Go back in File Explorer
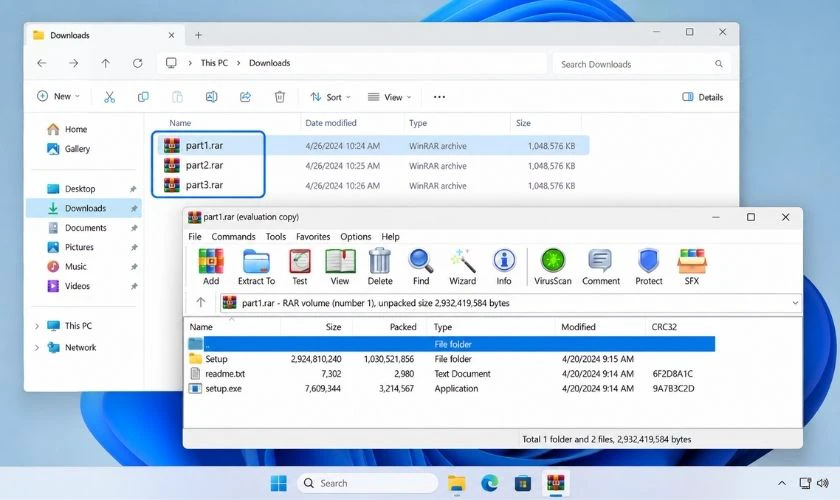Viewport: 840px width, 500px height. point(42,63)
